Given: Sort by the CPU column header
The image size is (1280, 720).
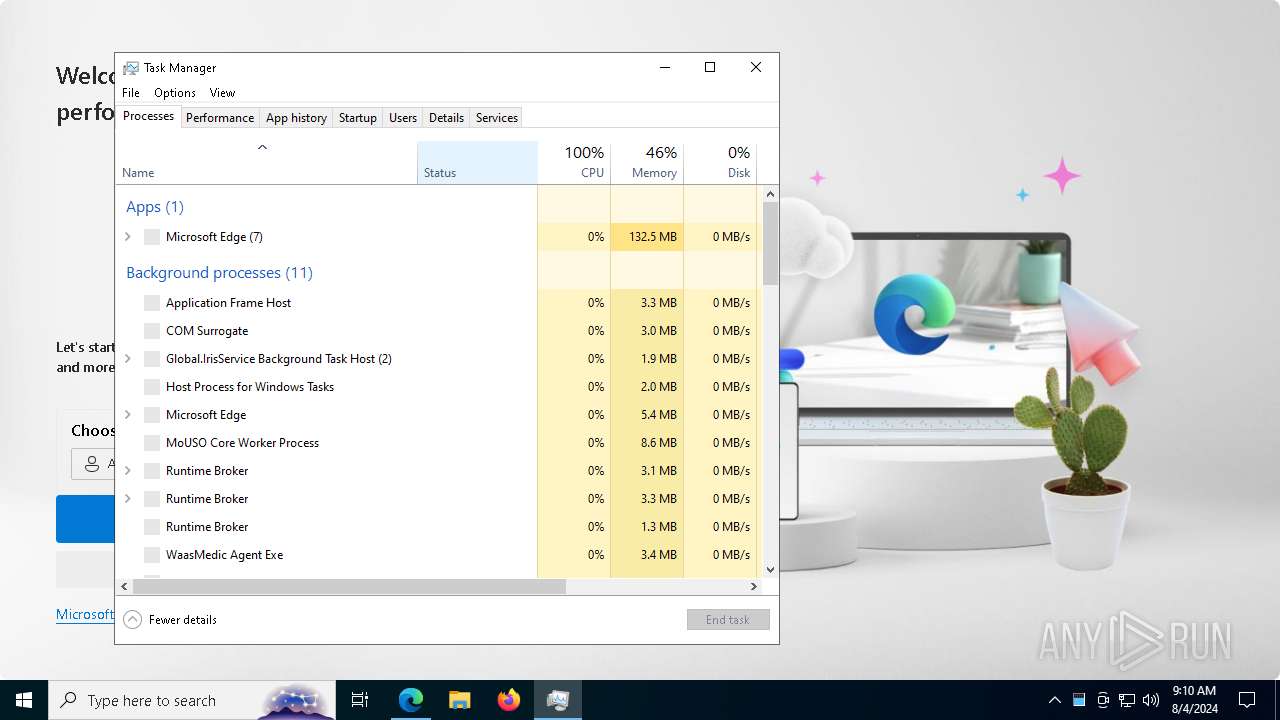Looking at the screenshot, I should [574, 162].
